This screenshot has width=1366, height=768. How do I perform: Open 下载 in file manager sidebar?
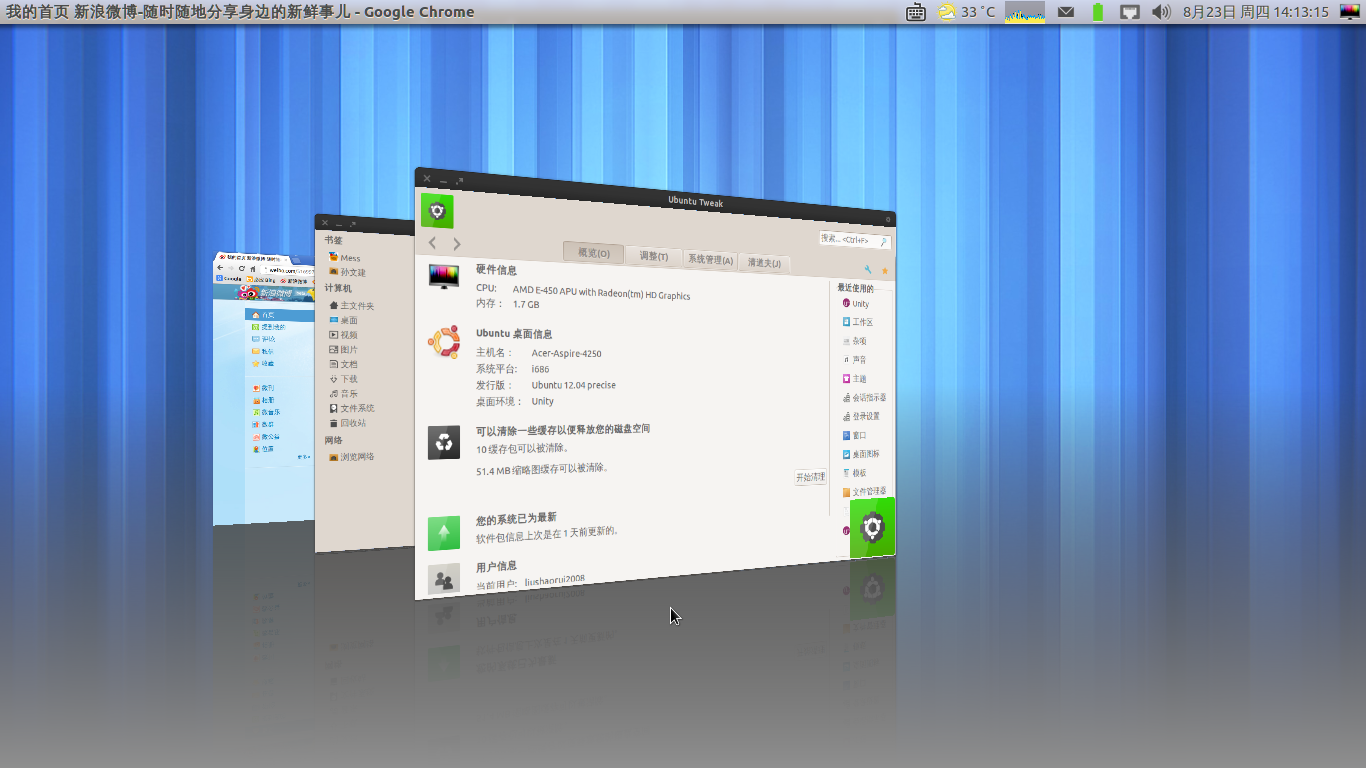[343, 379]
